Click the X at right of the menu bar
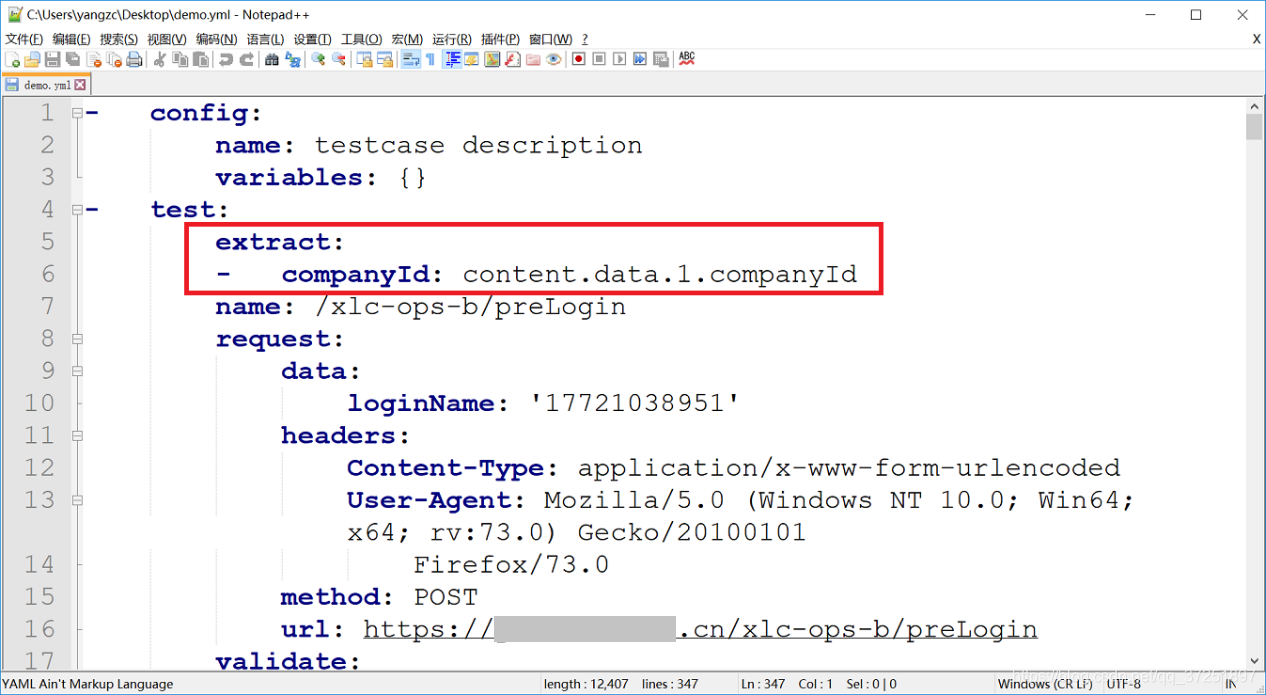Image resolution: width=1266 pixels, height=695 pixels. click(x=1256, y=39)
